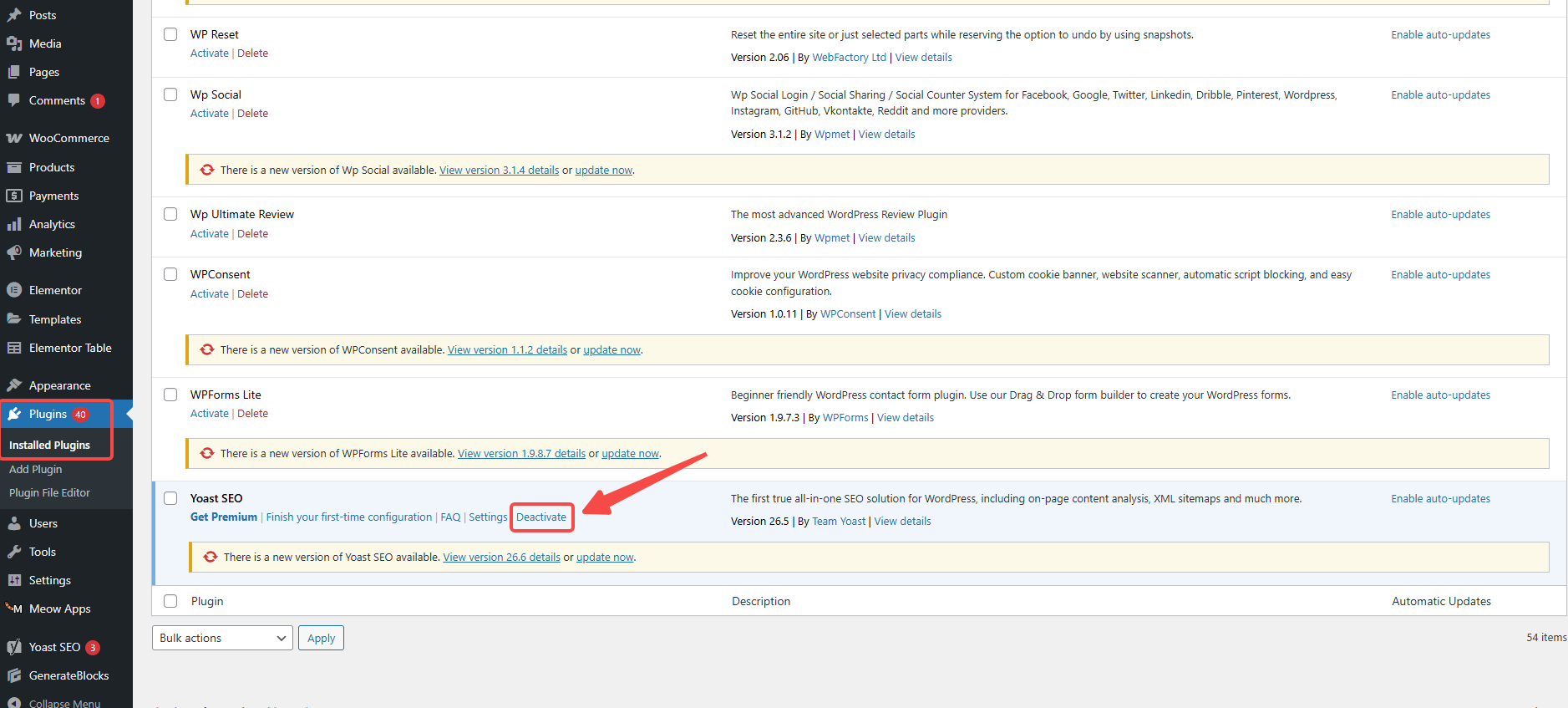Viewport: 1568px width, 708px height.
Task: Click the Comments speech bubble icon
Action: 14,100
